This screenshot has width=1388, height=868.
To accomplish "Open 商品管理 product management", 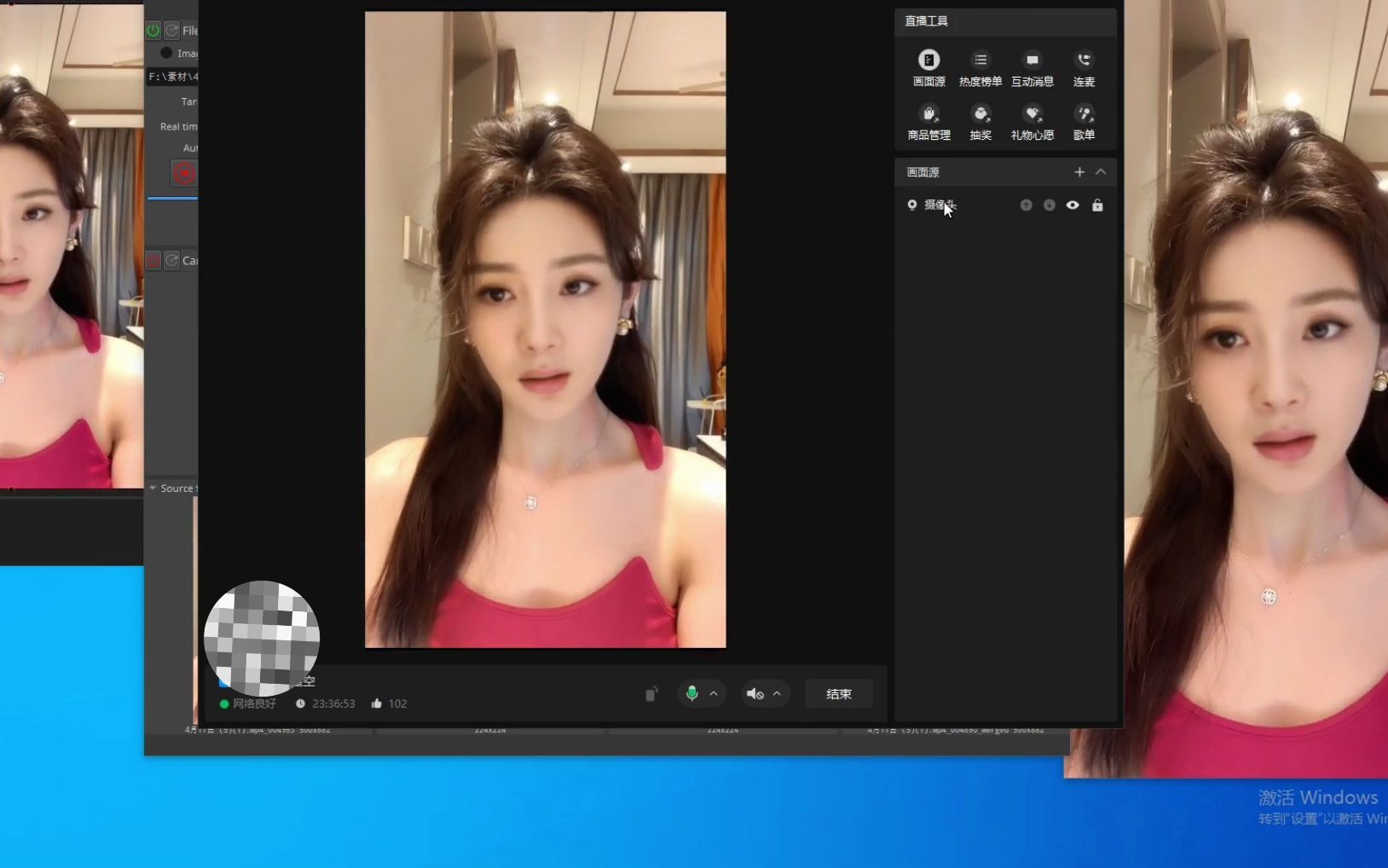I will (928, 122).
